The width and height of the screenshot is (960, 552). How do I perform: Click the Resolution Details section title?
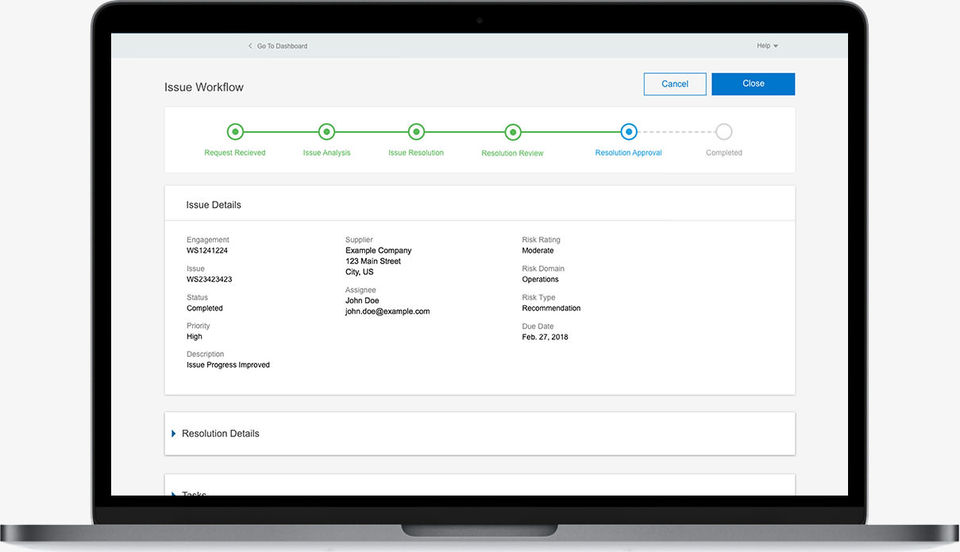220,433
